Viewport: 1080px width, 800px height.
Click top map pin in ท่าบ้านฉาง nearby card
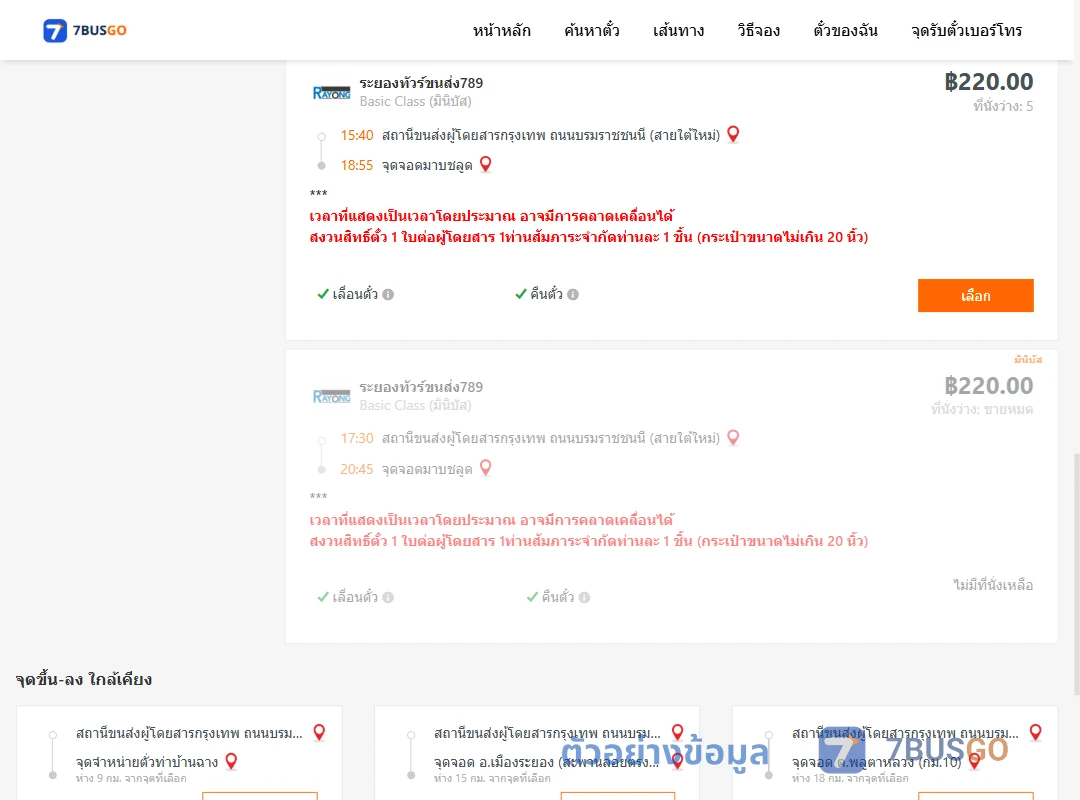pyautogui.click(x=319, y=732)
